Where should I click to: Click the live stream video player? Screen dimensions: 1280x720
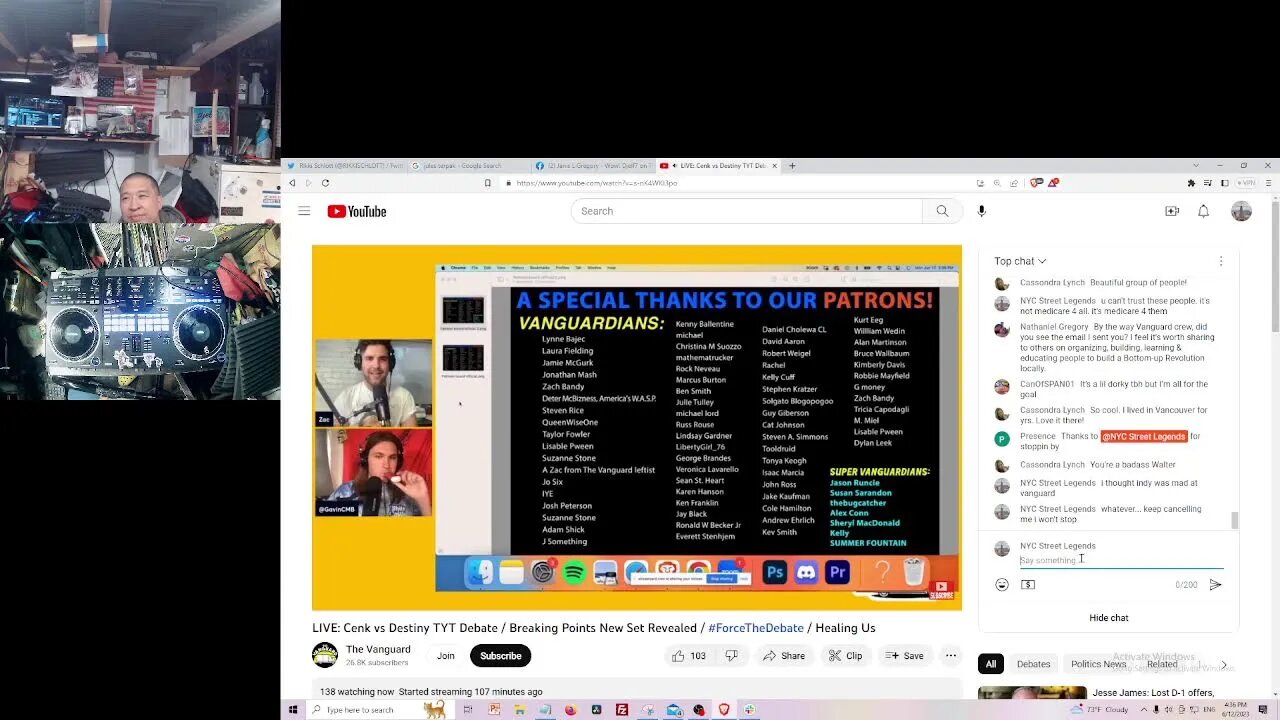(637, 427)
